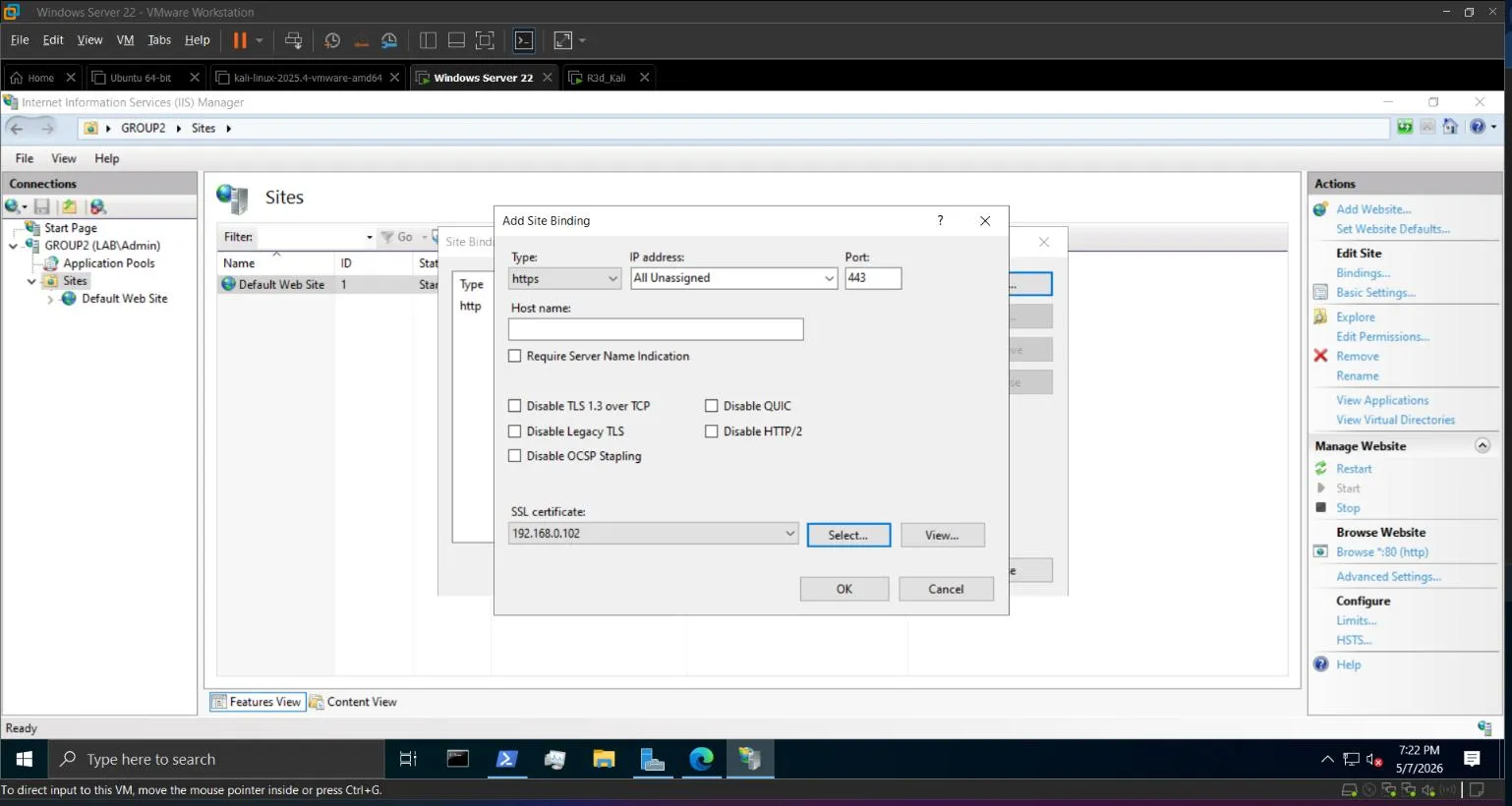Click the Remove red X icon
Image resolution: width=1512 pixels, height=806 pixels.
coord(1321,356)
